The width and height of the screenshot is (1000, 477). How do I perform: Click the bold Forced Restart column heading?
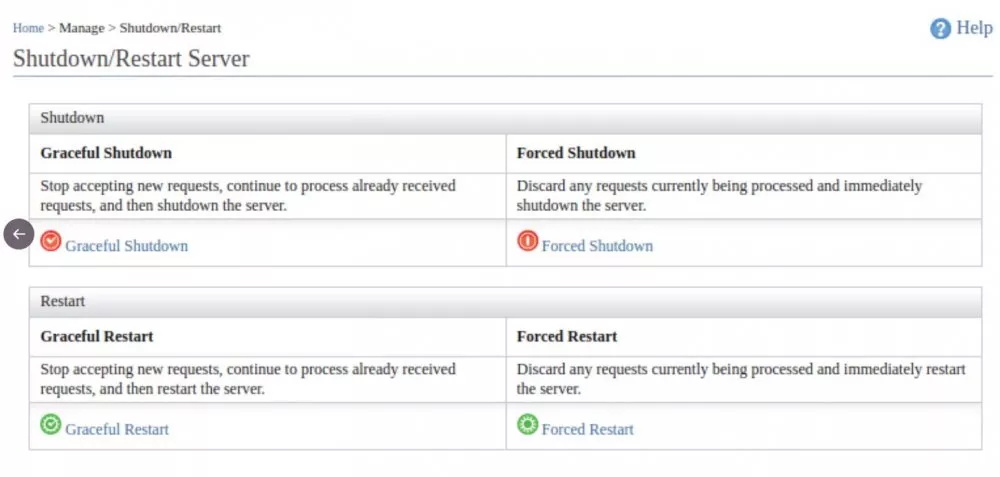pos(567,336)
